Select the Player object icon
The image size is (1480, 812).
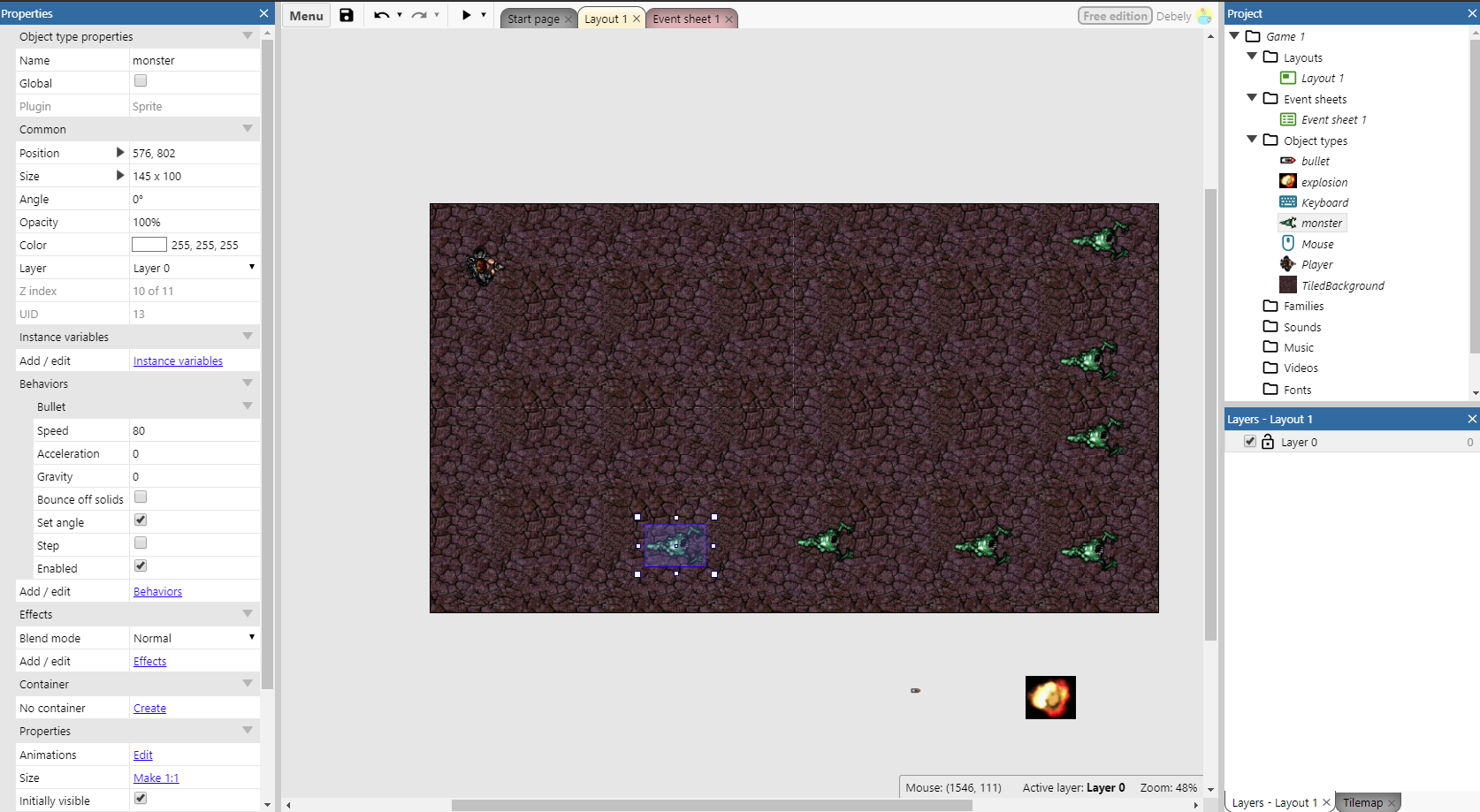tap(1288, 263)
